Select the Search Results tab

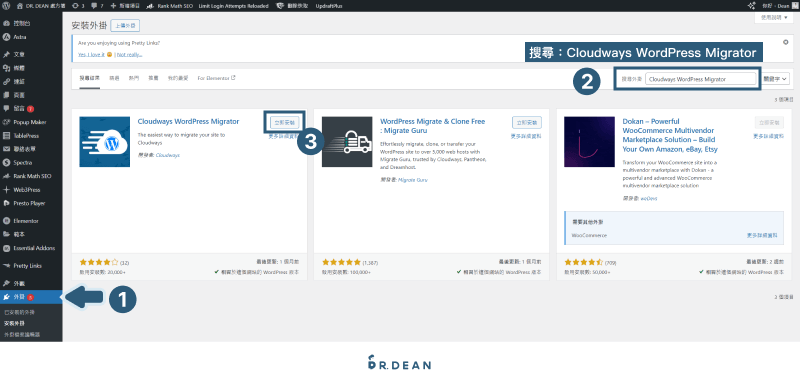coord(89,79)
